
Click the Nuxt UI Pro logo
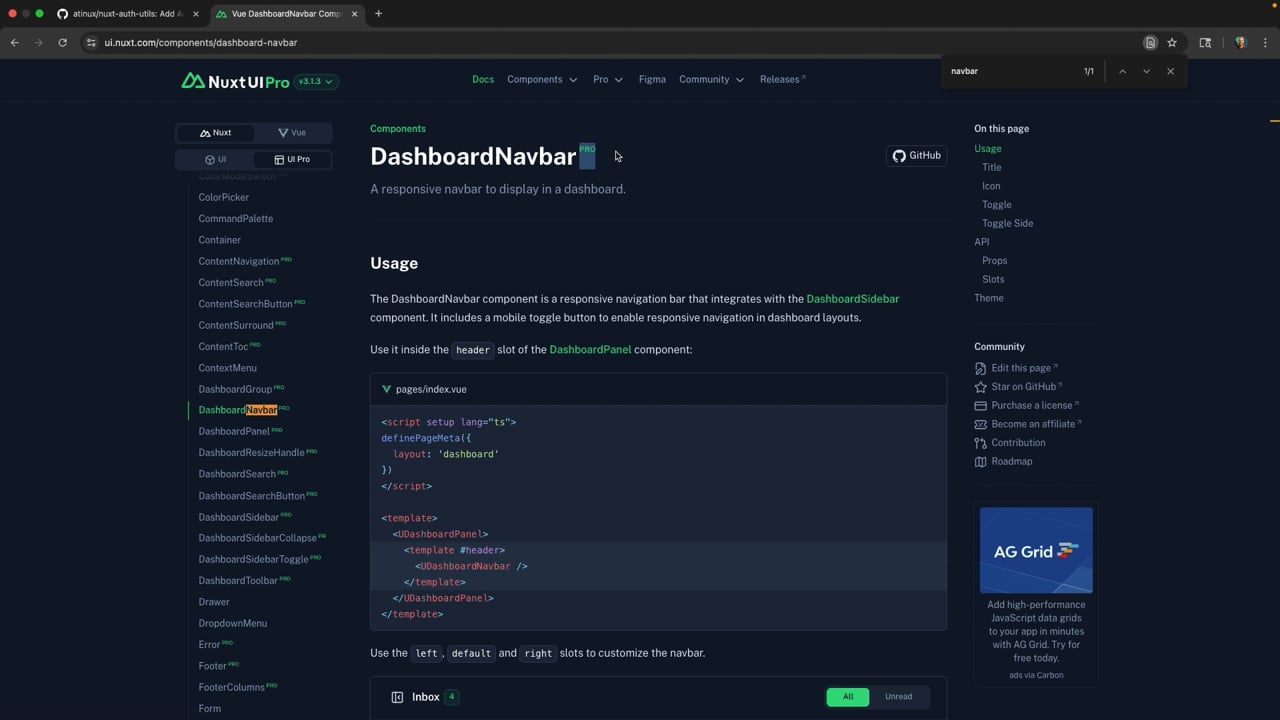tap(235, 81)
